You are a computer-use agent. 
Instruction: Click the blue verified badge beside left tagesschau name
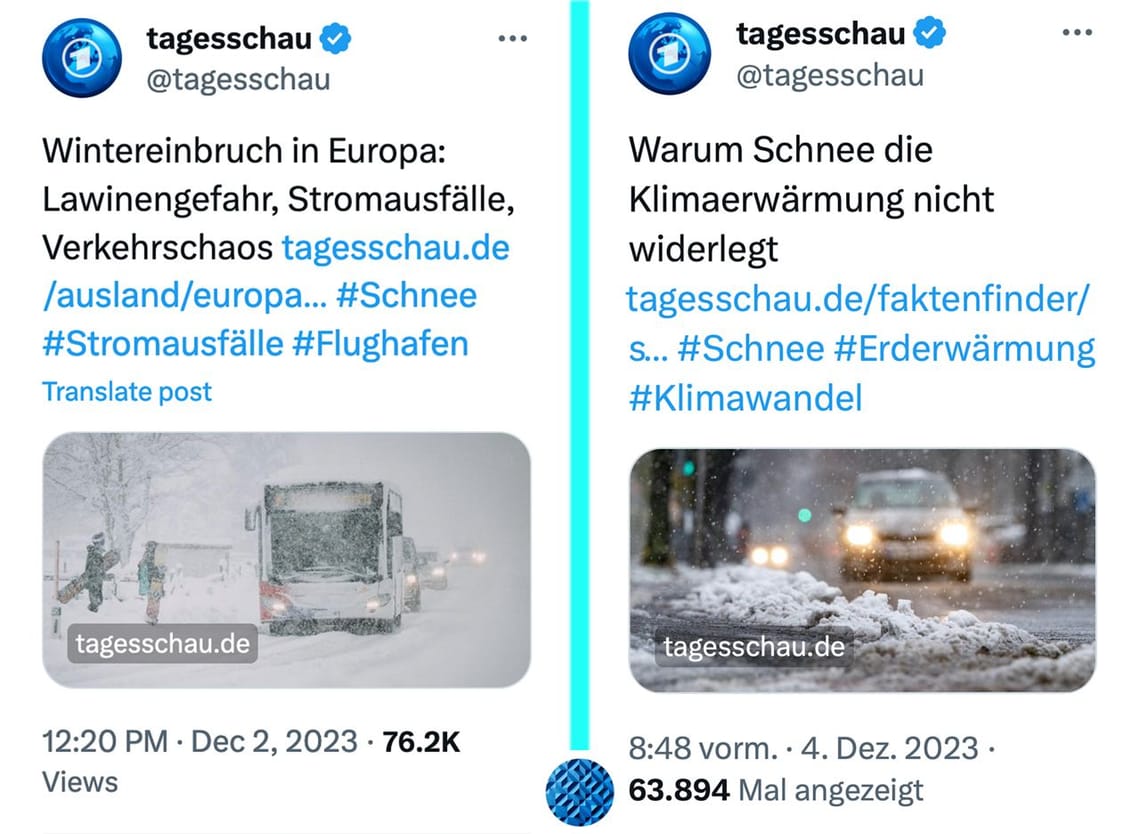click(334, 37)
